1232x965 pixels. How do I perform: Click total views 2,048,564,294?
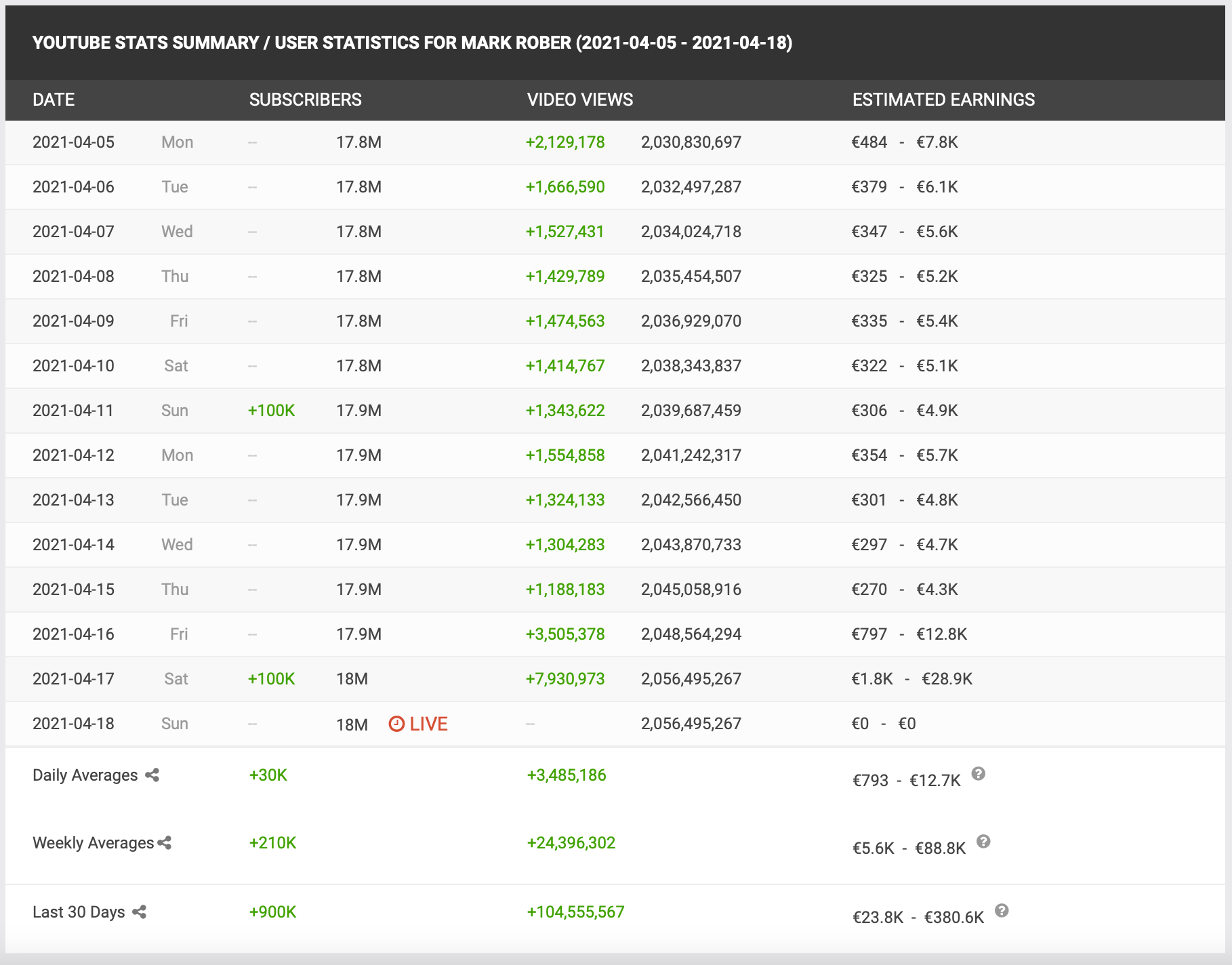click(691, 634)
